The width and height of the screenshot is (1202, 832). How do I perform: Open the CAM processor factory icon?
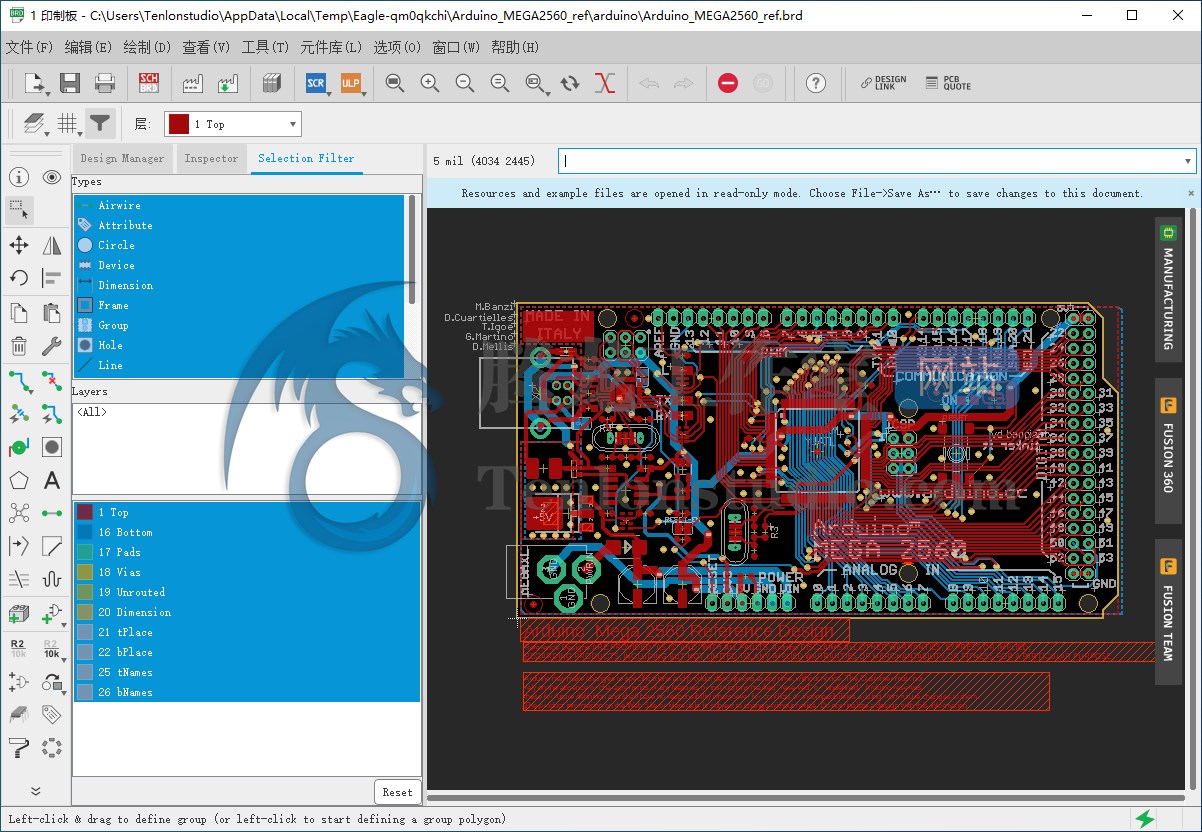tap(193, 84)
